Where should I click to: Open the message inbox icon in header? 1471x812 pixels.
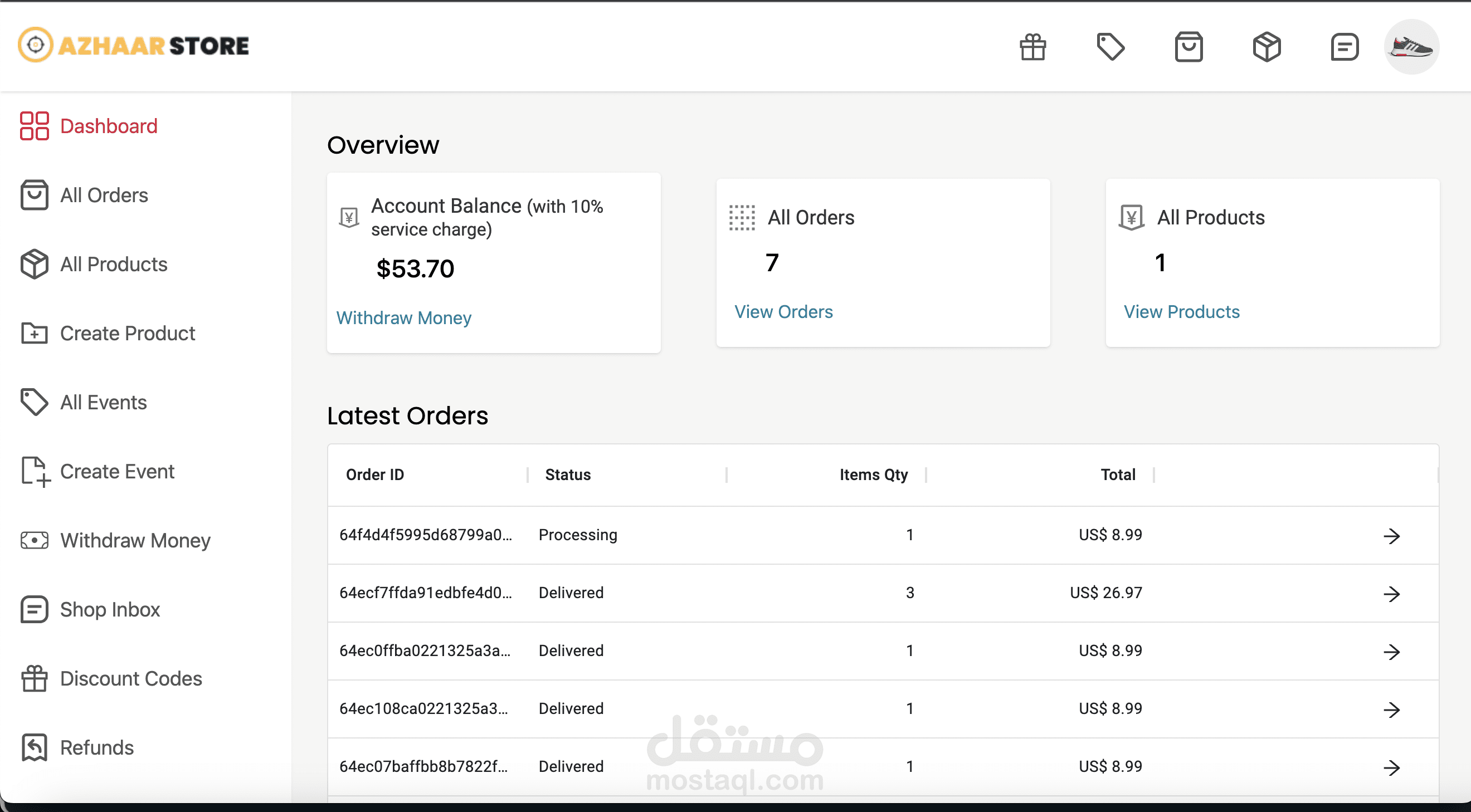[x=1344, y=47]
